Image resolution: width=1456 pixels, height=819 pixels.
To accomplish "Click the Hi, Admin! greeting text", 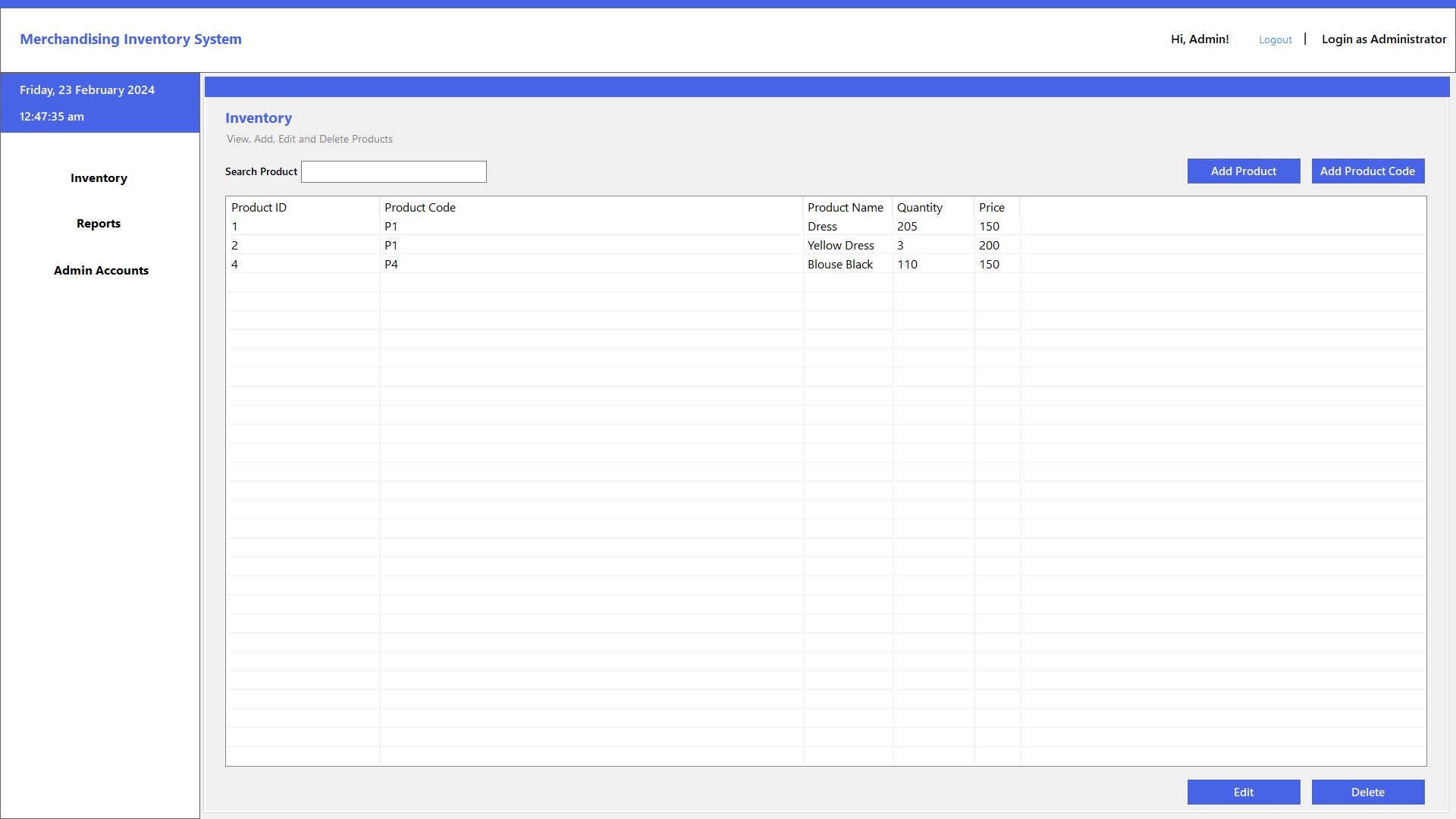I will tap(1200, 39).
